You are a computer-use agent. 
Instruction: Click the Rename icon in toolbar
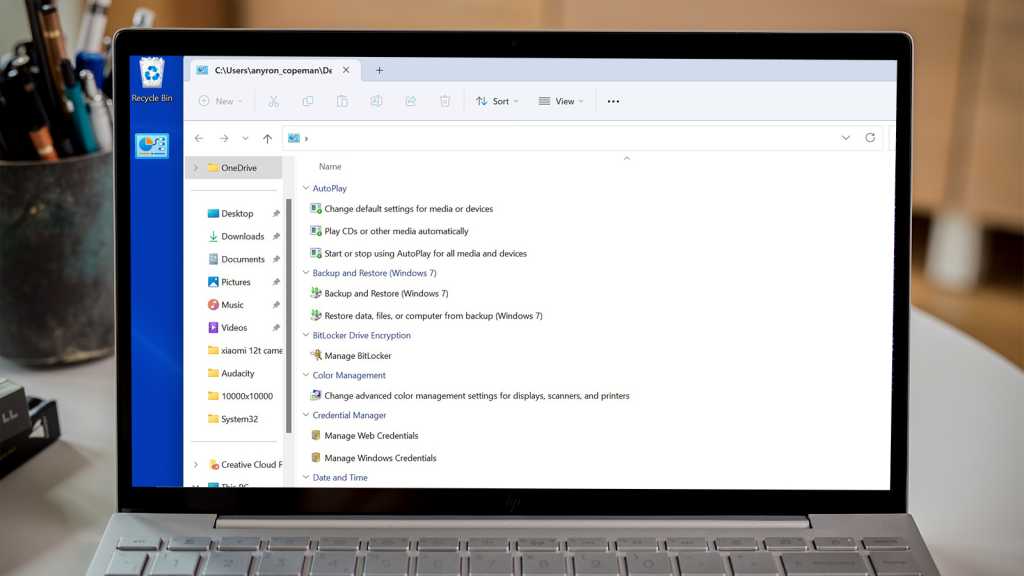[x=376, y=101]
